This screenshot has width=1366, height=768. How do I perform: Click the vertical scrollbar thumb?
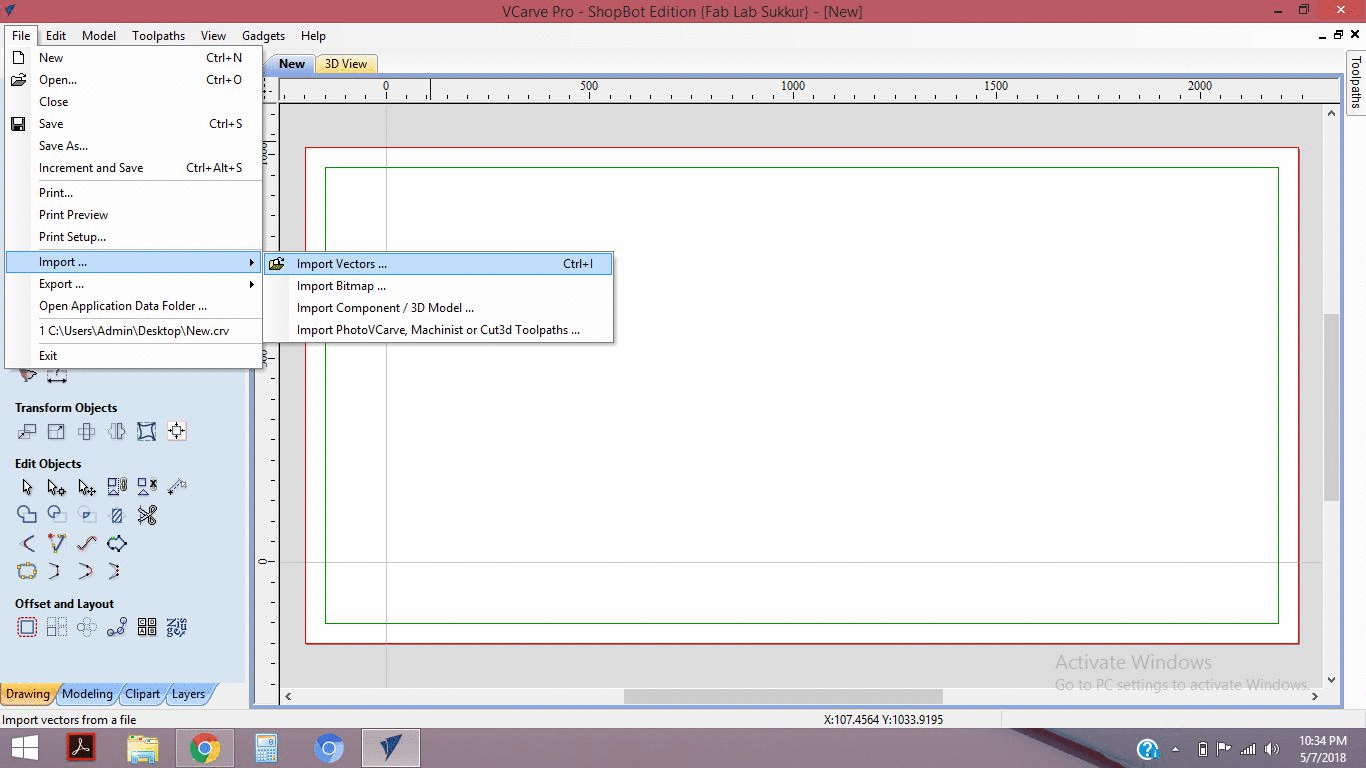tap(1331, 407)
